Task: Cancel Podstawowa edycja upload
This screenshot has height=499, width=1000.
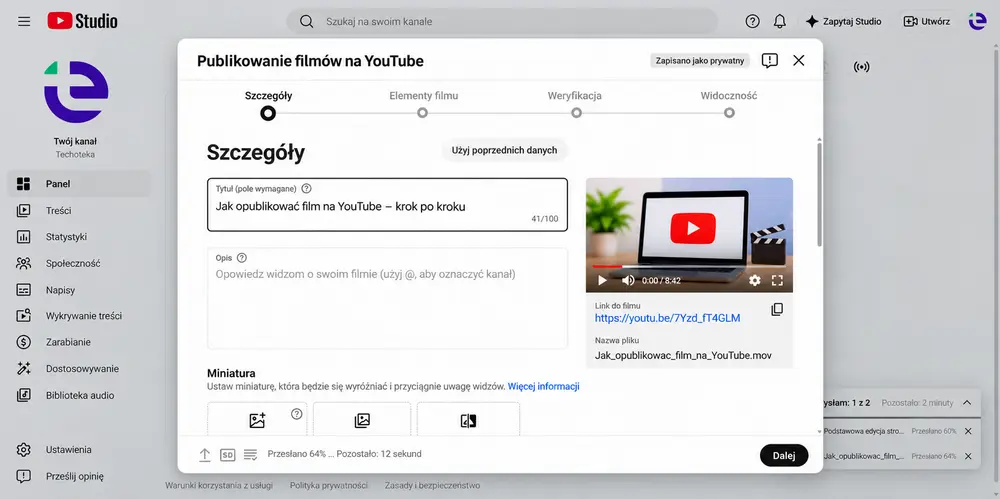Action: (968, 431)
